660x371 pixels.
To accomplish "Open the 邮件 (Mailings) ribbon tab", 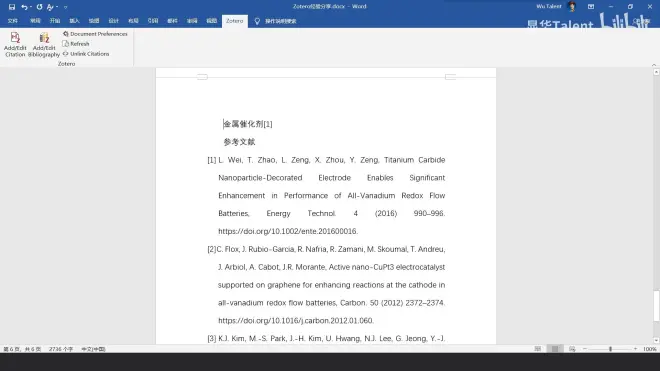I will click(172, 21).
